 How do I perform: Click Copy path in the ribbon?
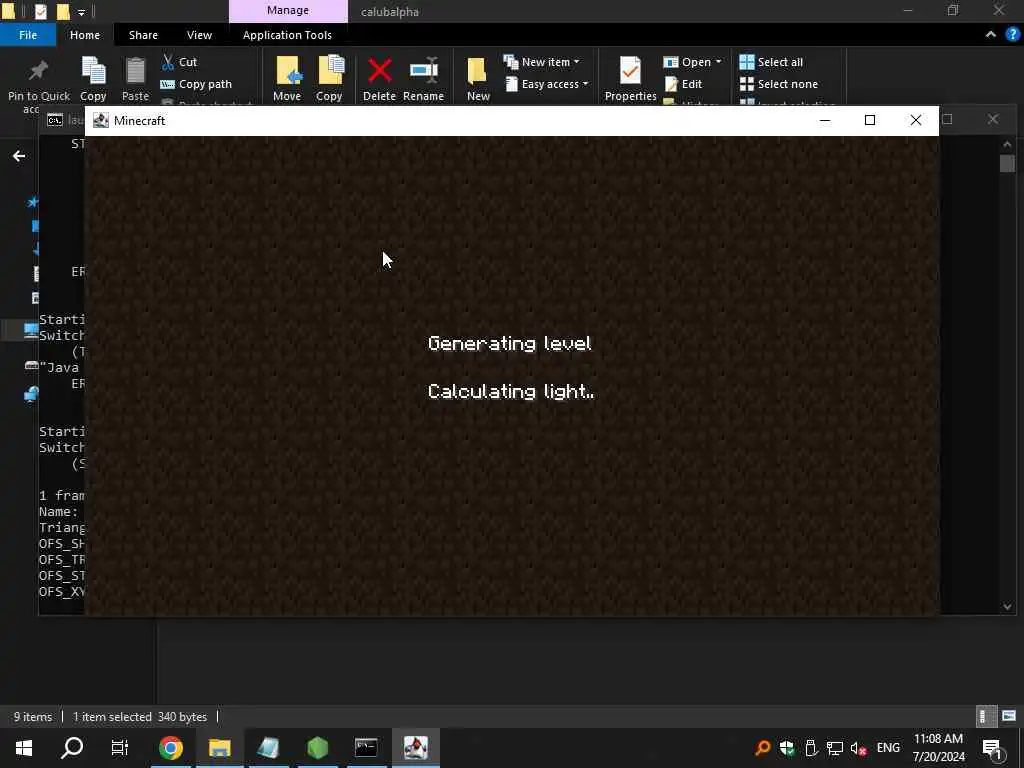pyautogui.click(x=196, y=84)
